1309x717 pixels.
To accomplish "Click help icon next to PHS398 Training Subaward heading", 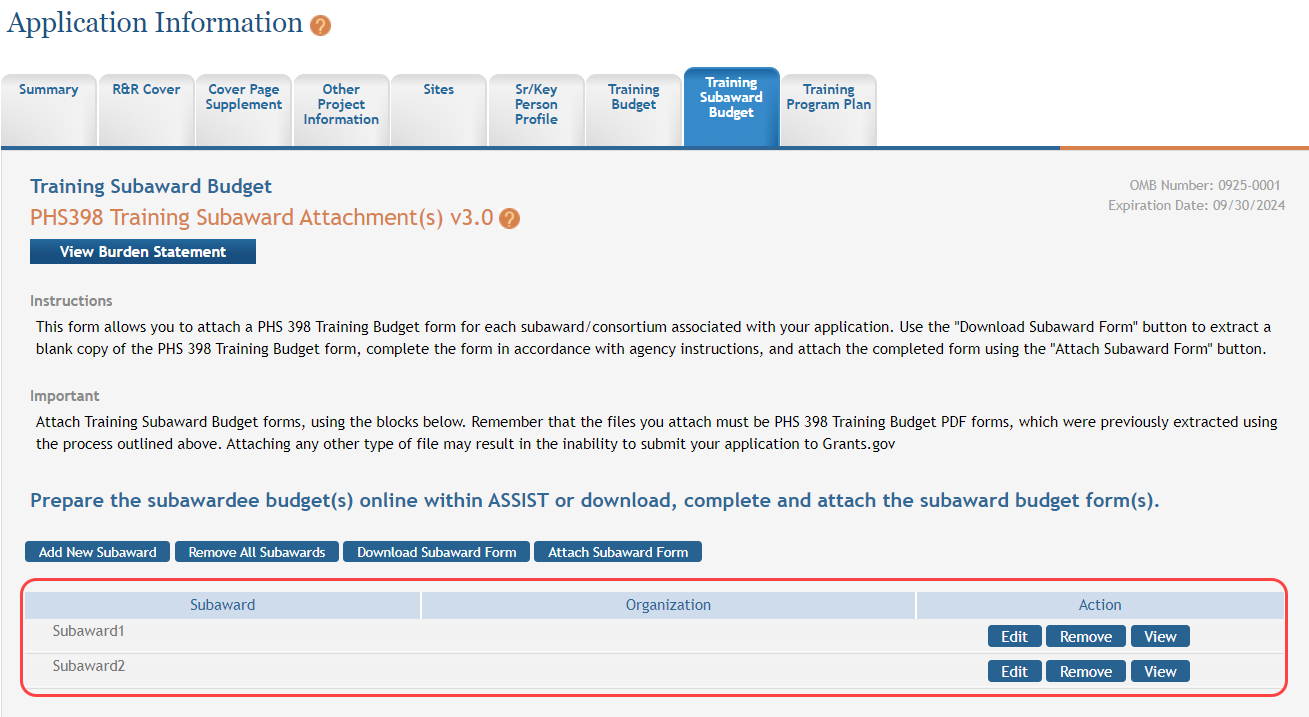I will pos(509,219).
